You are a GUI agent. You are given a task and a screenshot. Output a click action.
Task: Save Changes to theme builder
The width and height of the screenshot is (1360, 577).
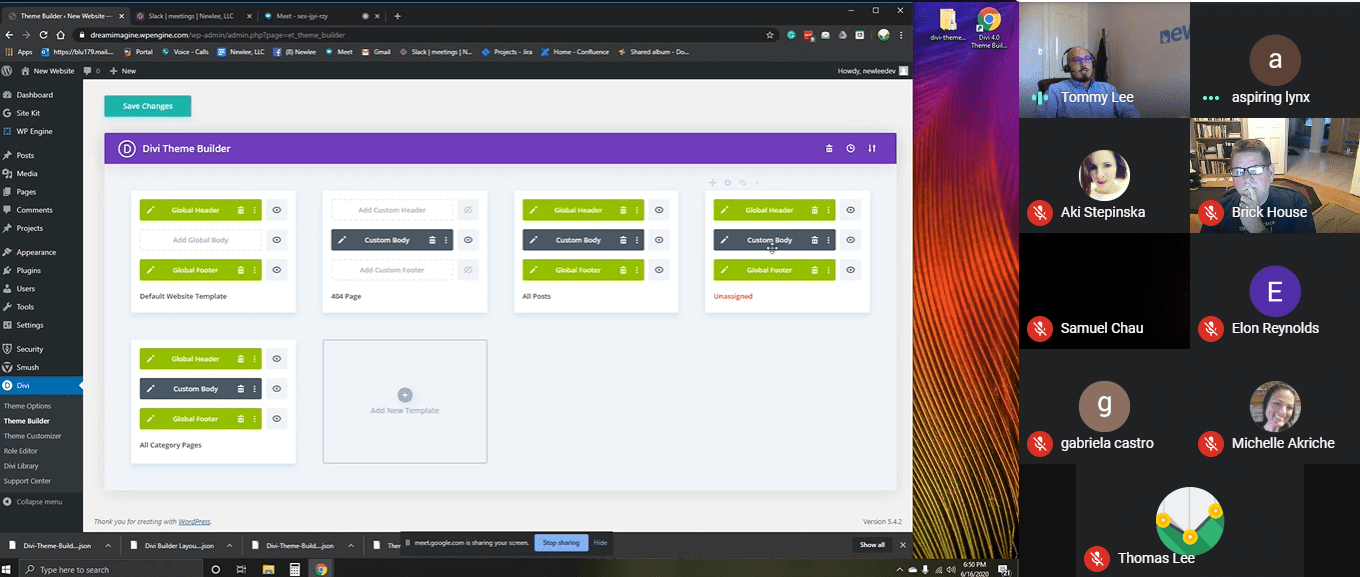147,106
